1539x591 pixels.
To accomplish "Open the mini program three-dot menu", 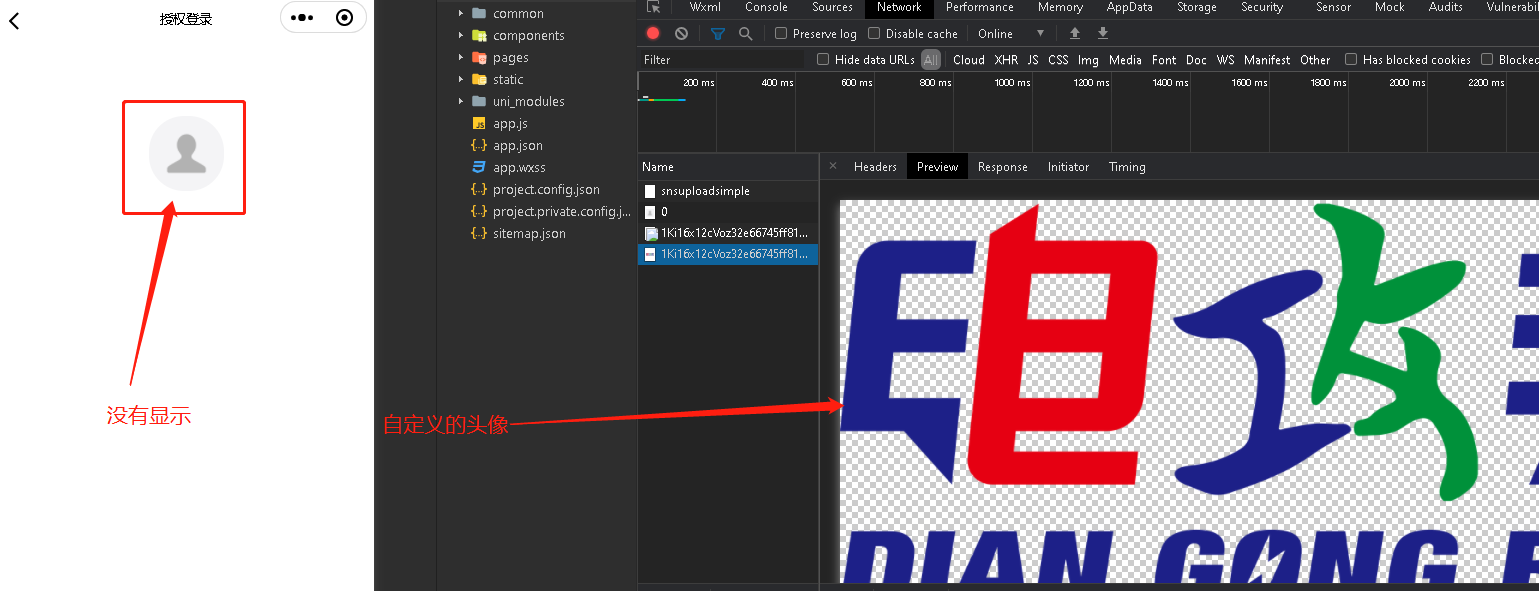I will 302,18.
